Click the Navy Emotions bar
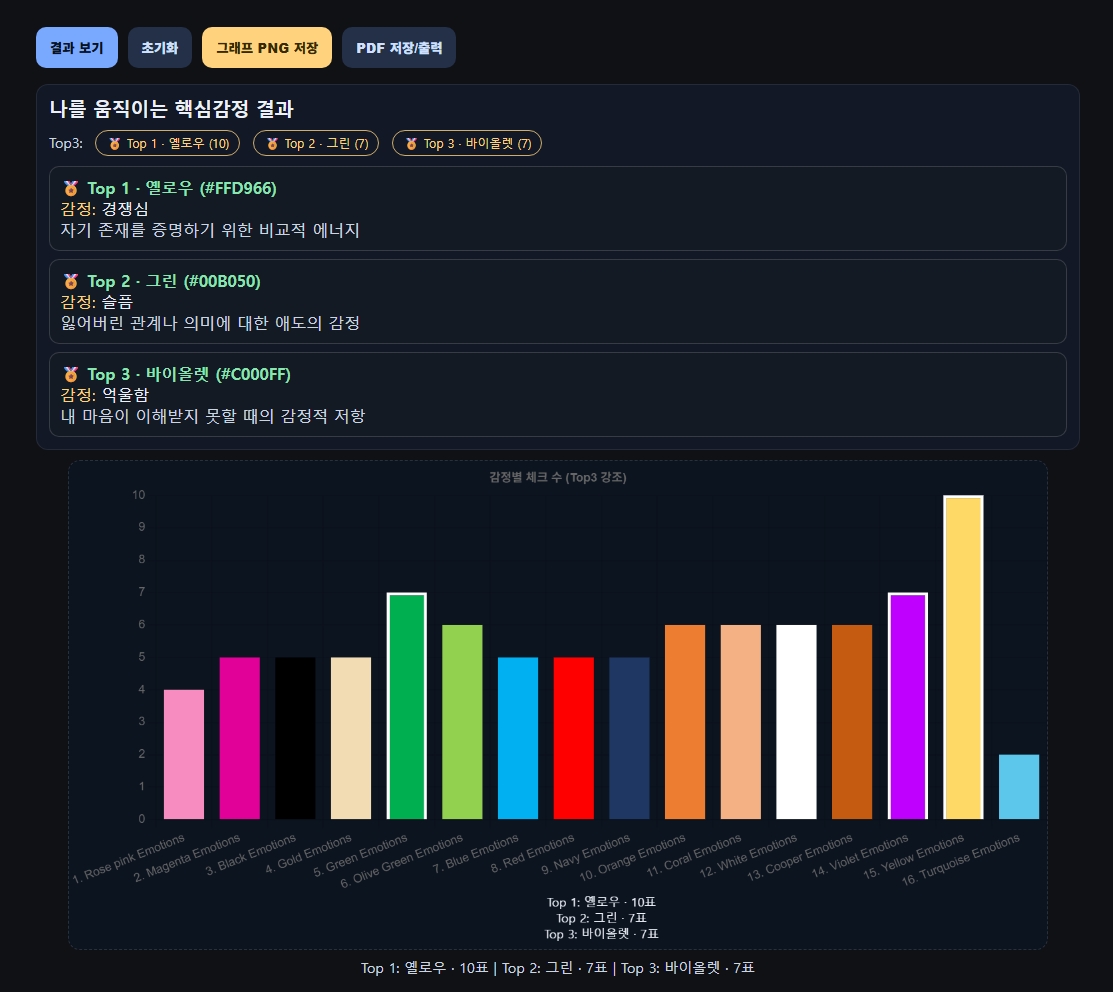This screenshot has width=1113, height=992. pyautogui.click(x=629, y=738)
